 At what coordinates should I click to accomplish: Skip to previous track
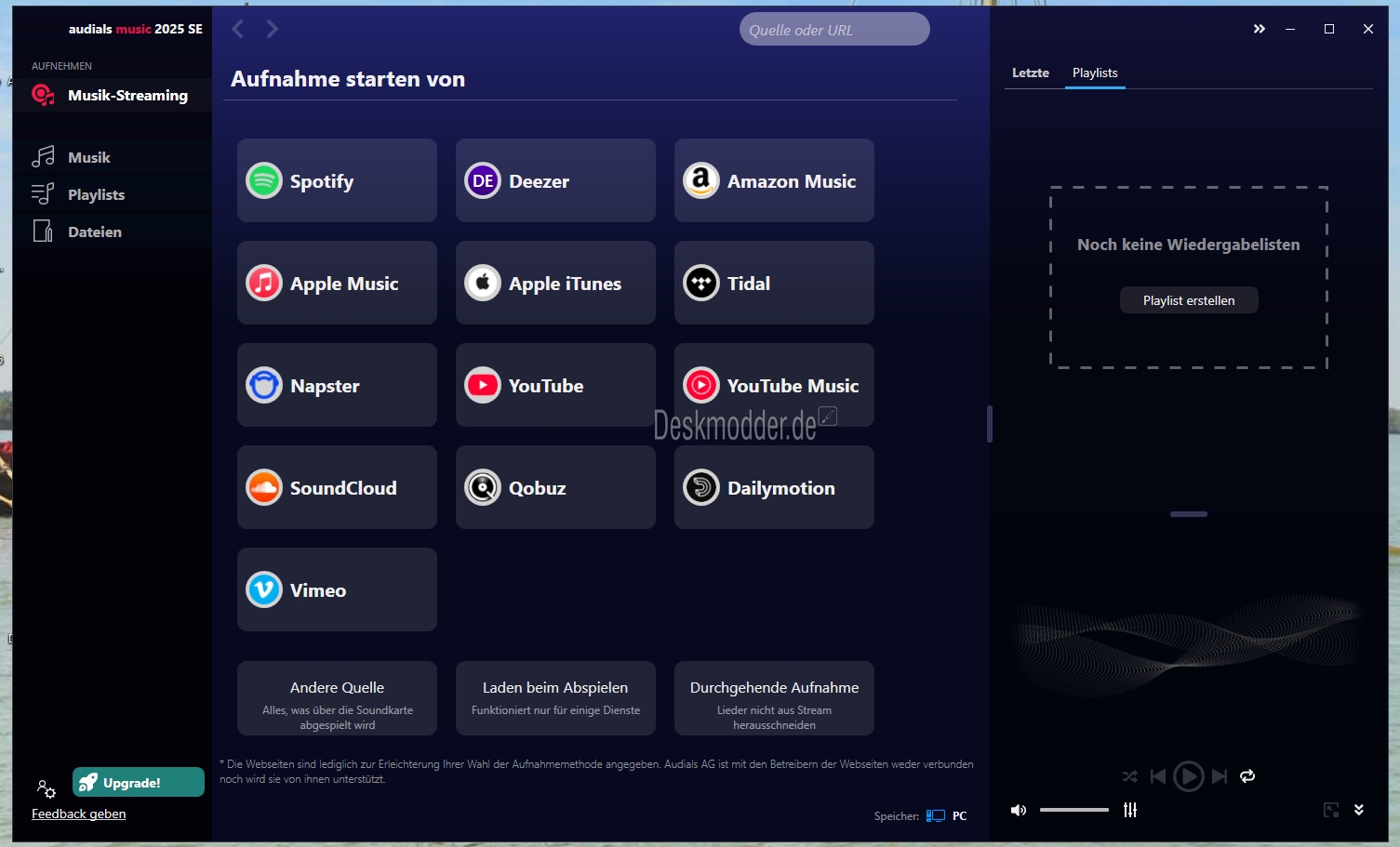[1158, 776]
